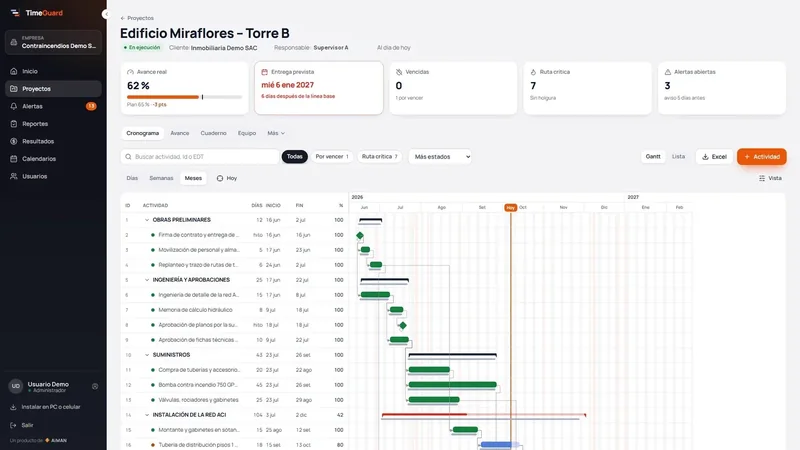Set time scale to Meses
The height and width of the screenshot is (450, 800).
coord(193,178)
